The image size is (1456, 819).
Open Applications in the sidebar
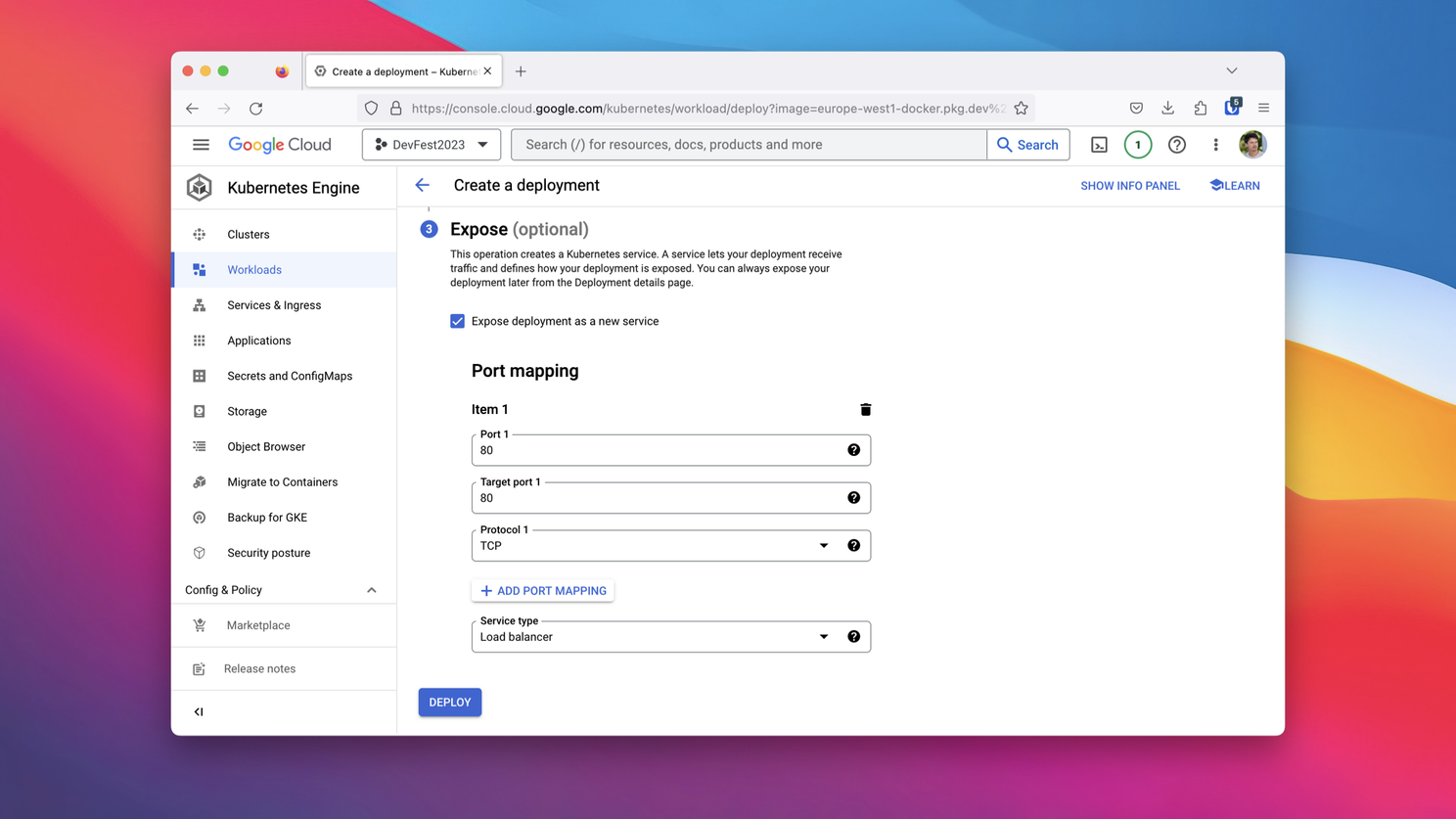pyautogui.click(x=284, y=341)
